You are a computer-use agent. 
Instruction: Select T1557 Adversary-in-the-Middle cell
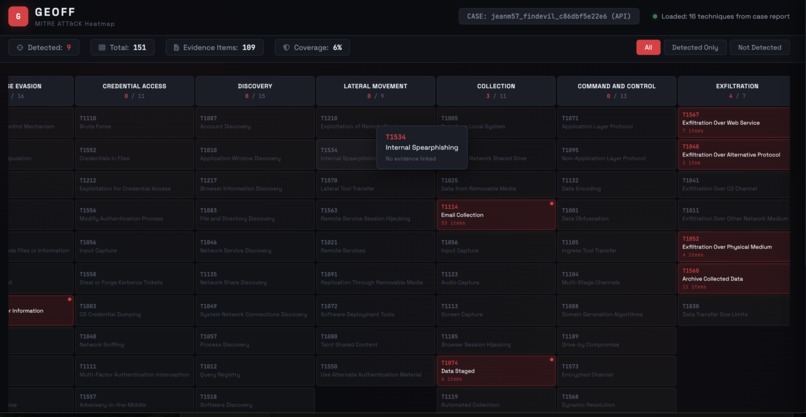coord(134,401)
